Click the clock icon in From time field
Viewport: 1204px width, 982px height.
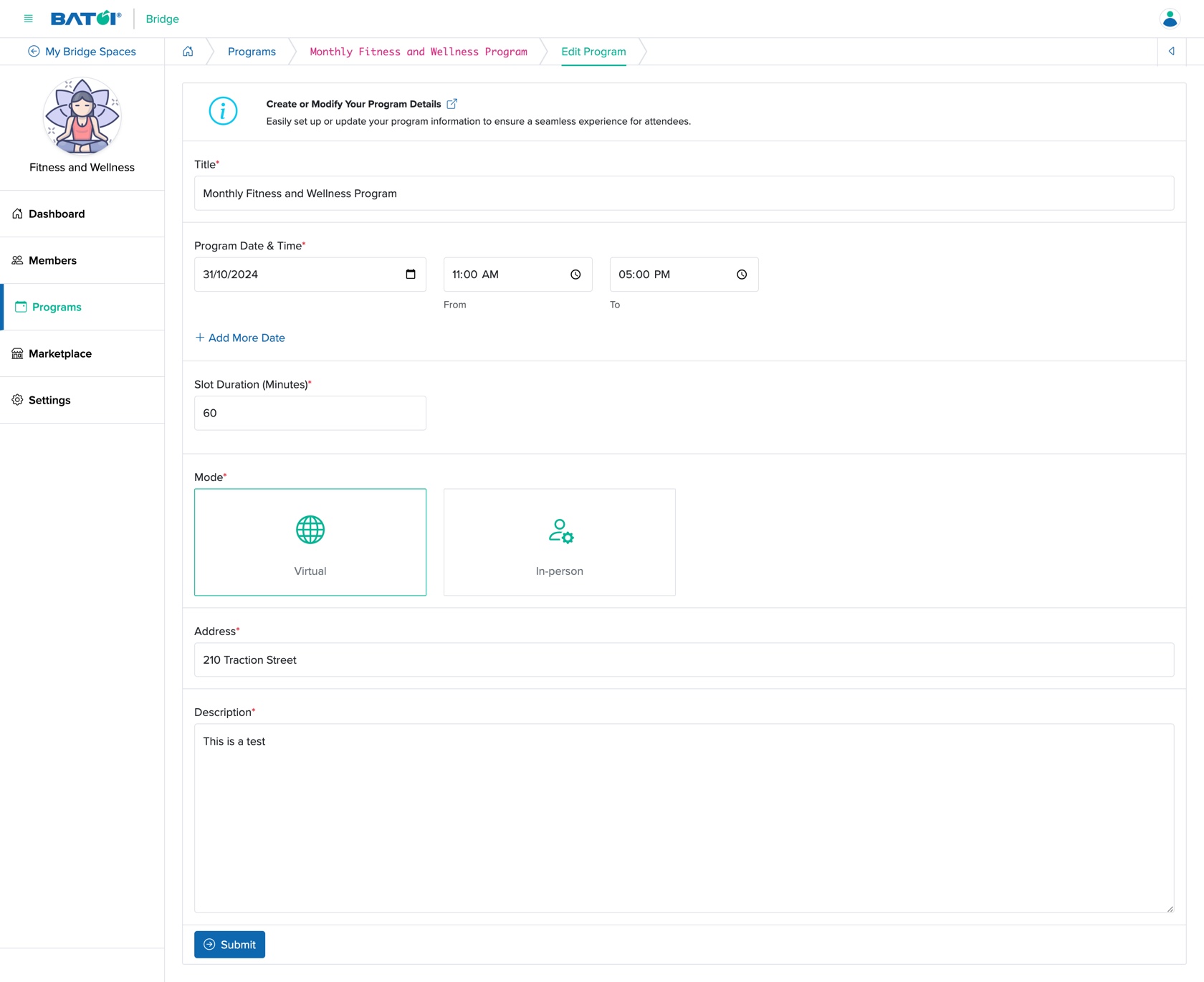click(575, 275)
